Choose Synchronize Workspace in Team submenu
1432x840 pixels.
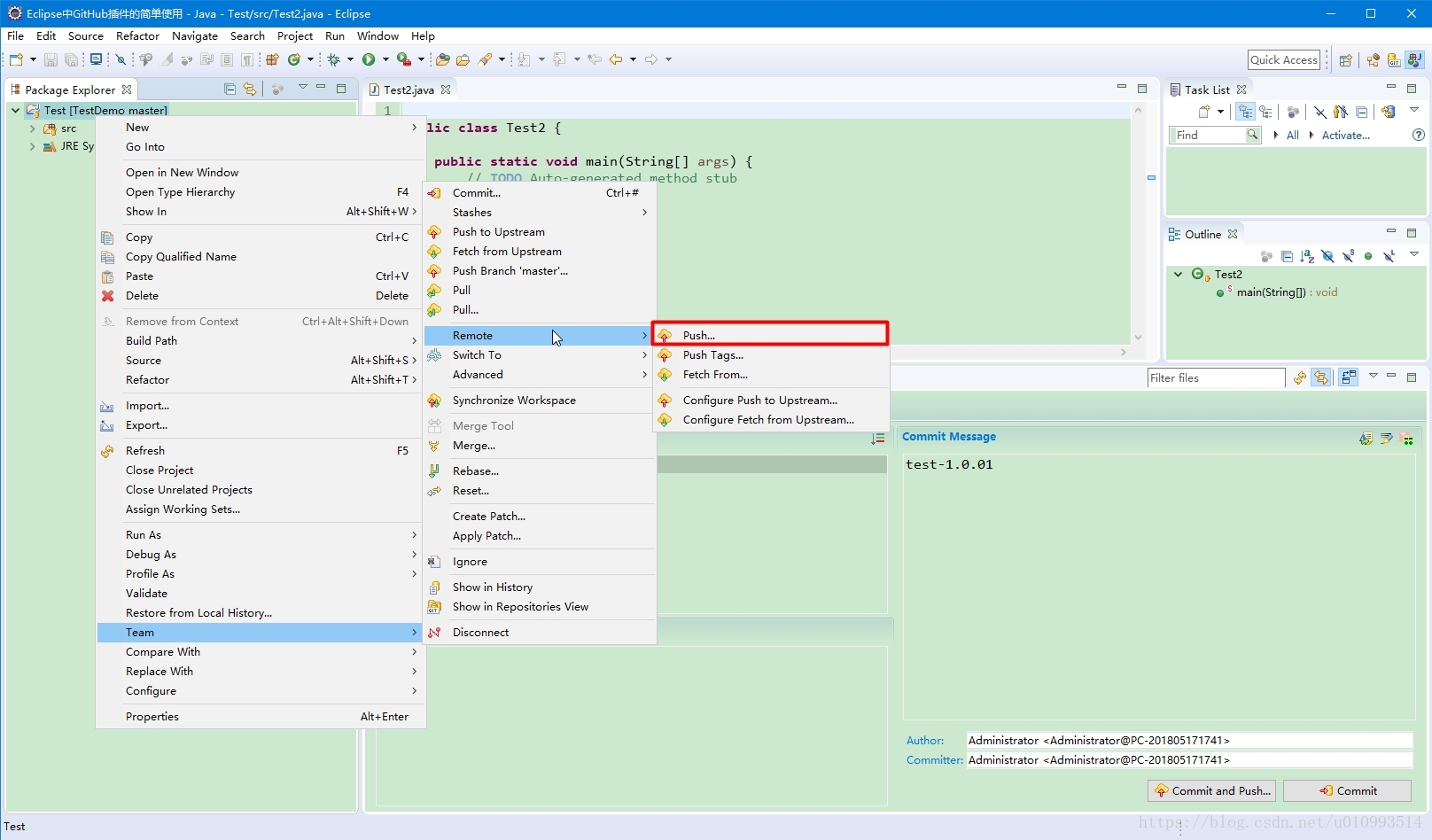[x=540, y=401]
